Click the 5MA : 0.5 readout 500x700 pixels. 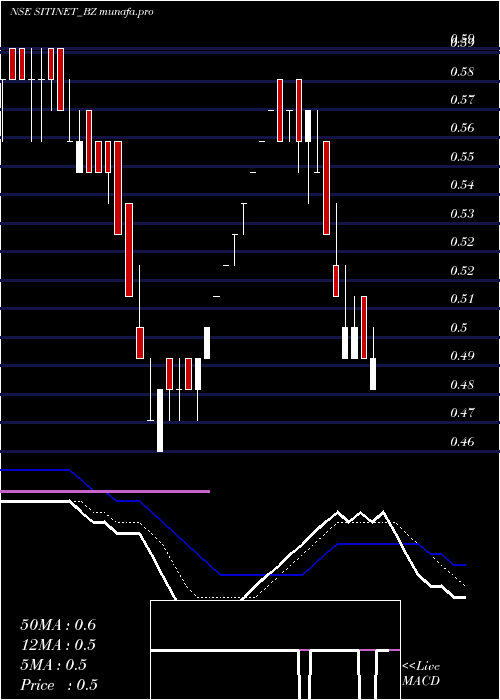[54, 665]
